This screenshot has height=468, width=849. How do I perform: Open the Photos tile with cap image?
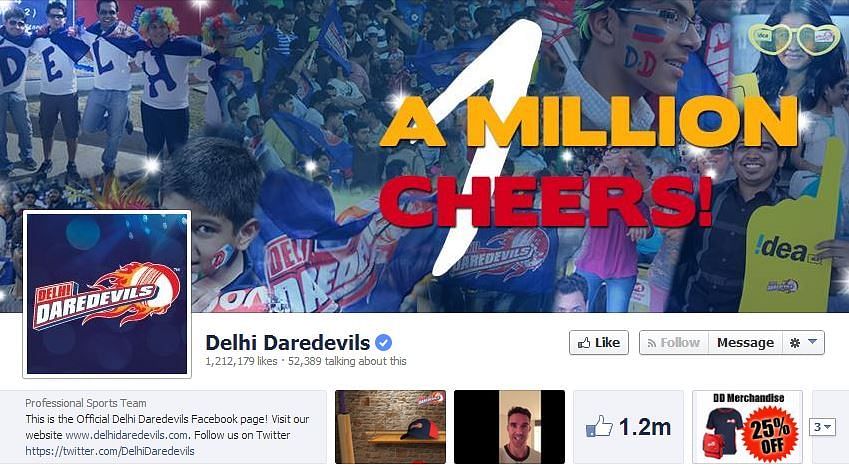point(390,427)
